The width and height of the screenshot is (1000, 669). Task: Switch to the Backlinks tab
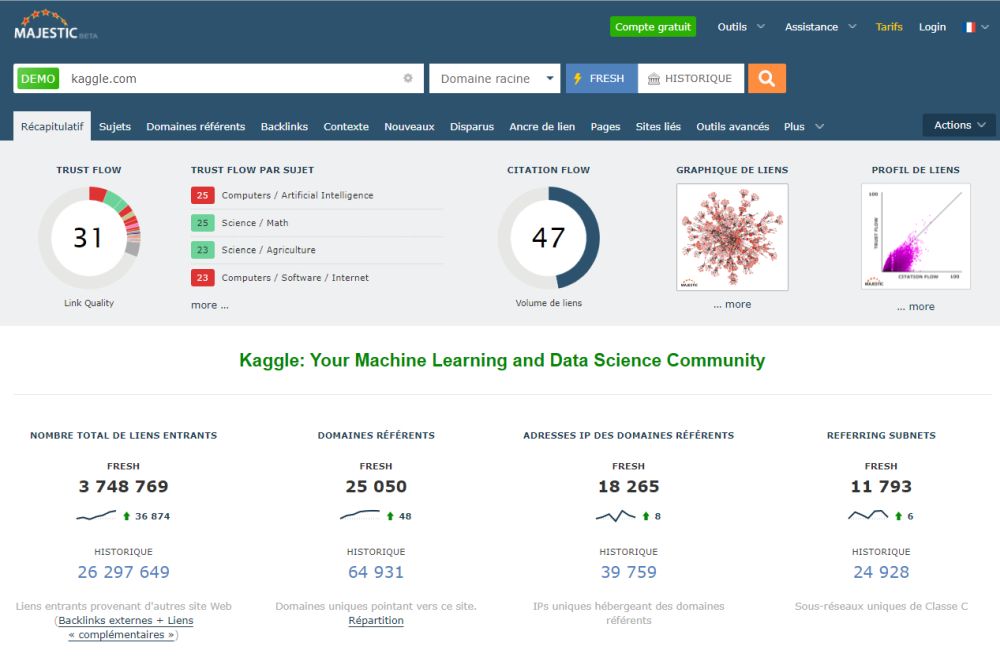284,126
